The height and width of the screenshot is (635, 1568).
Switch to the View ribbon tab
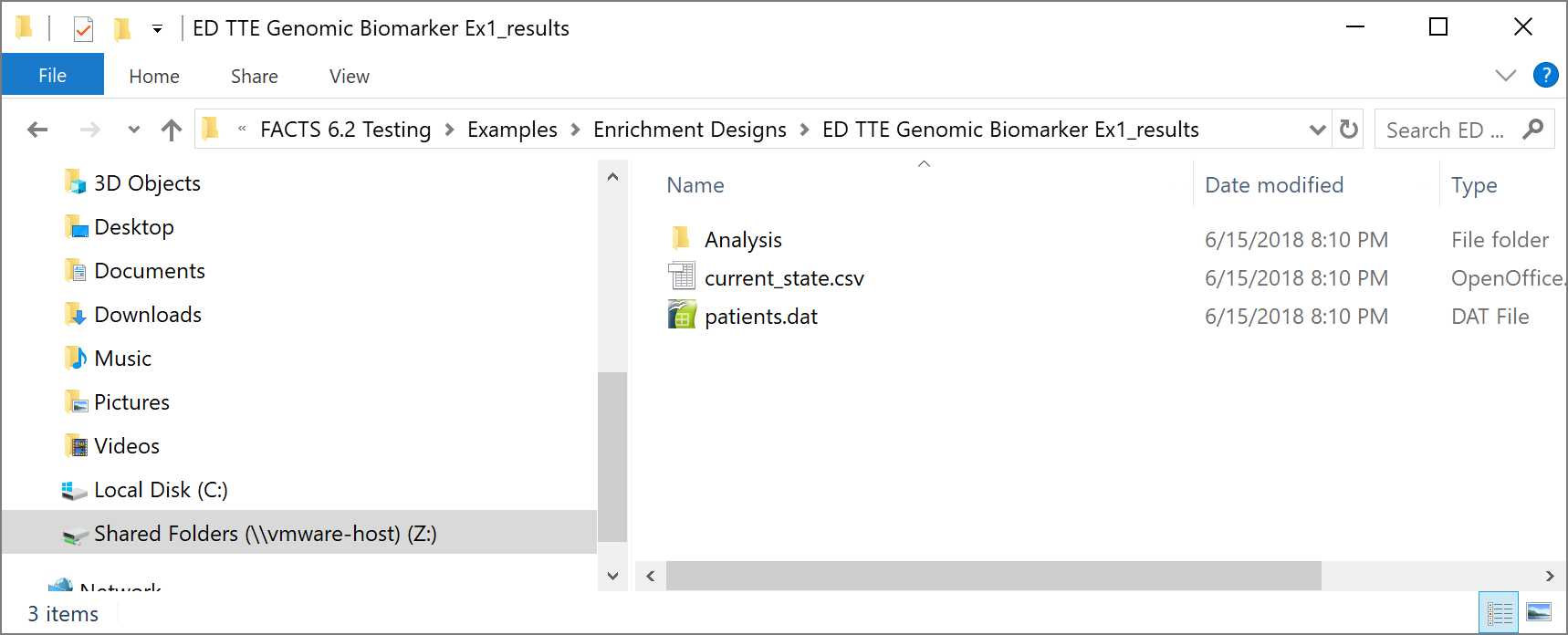point(349,77)
